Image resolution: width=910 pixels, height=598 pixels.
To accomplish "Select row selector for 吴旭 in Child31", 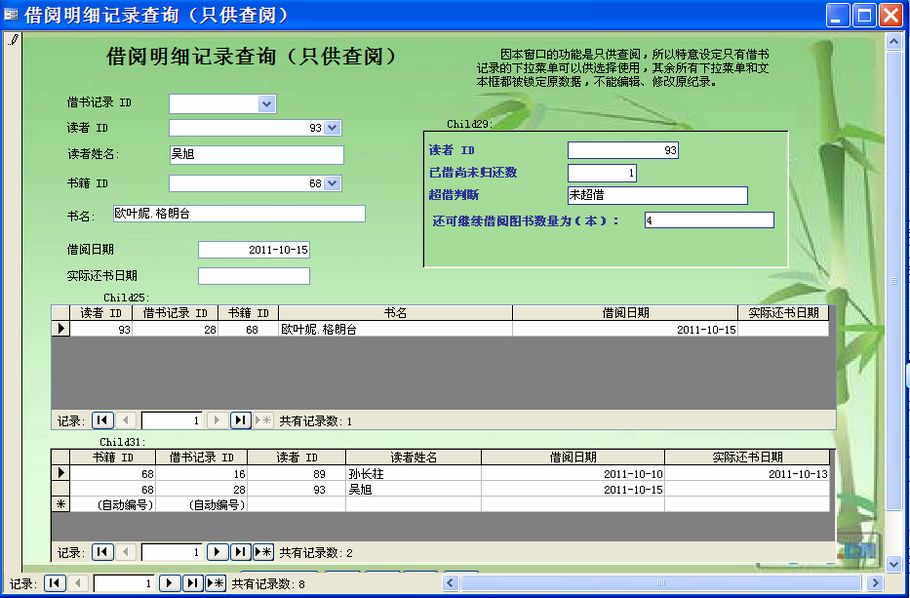I will [60, 489].
